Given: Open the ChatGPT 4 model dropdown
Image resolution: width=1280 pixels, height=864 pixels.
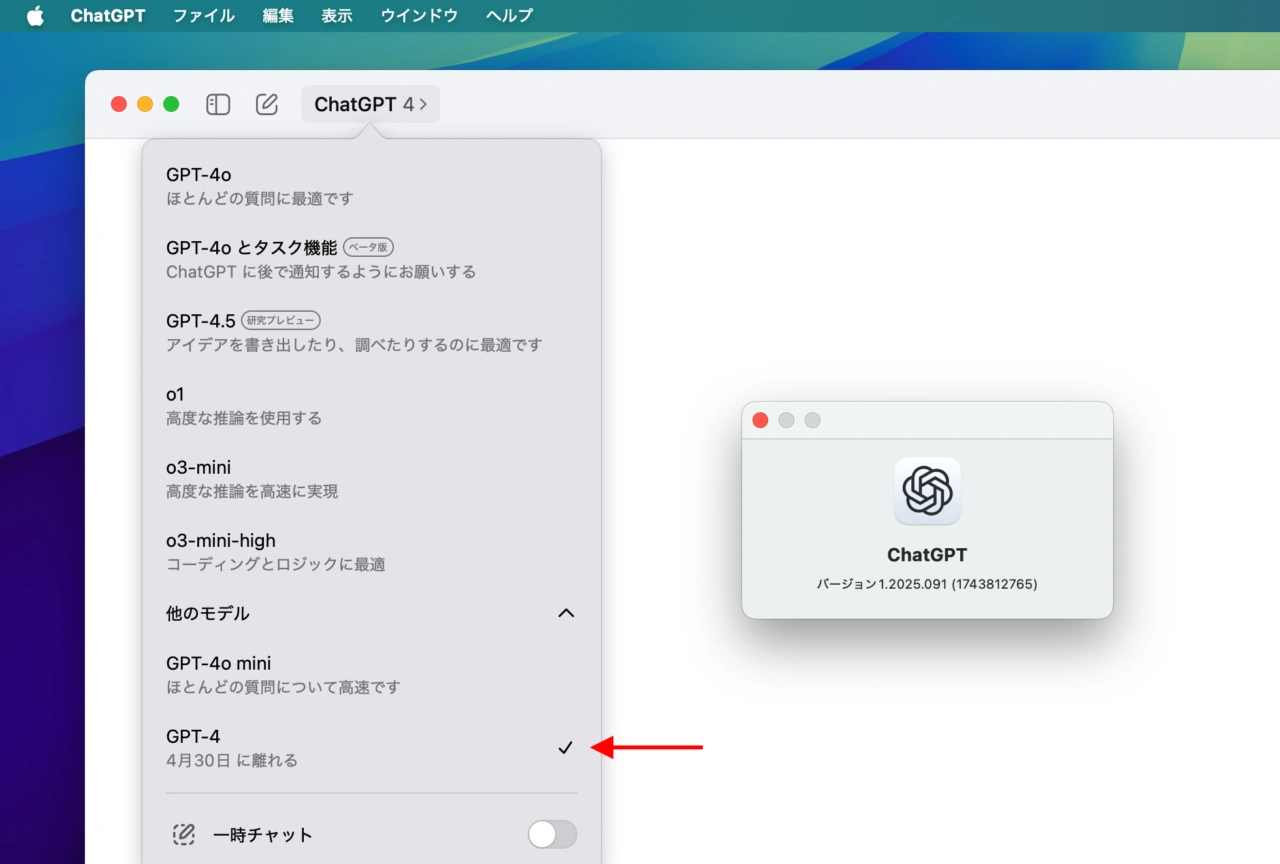Looking at the screenshot, I should point(370,104).
